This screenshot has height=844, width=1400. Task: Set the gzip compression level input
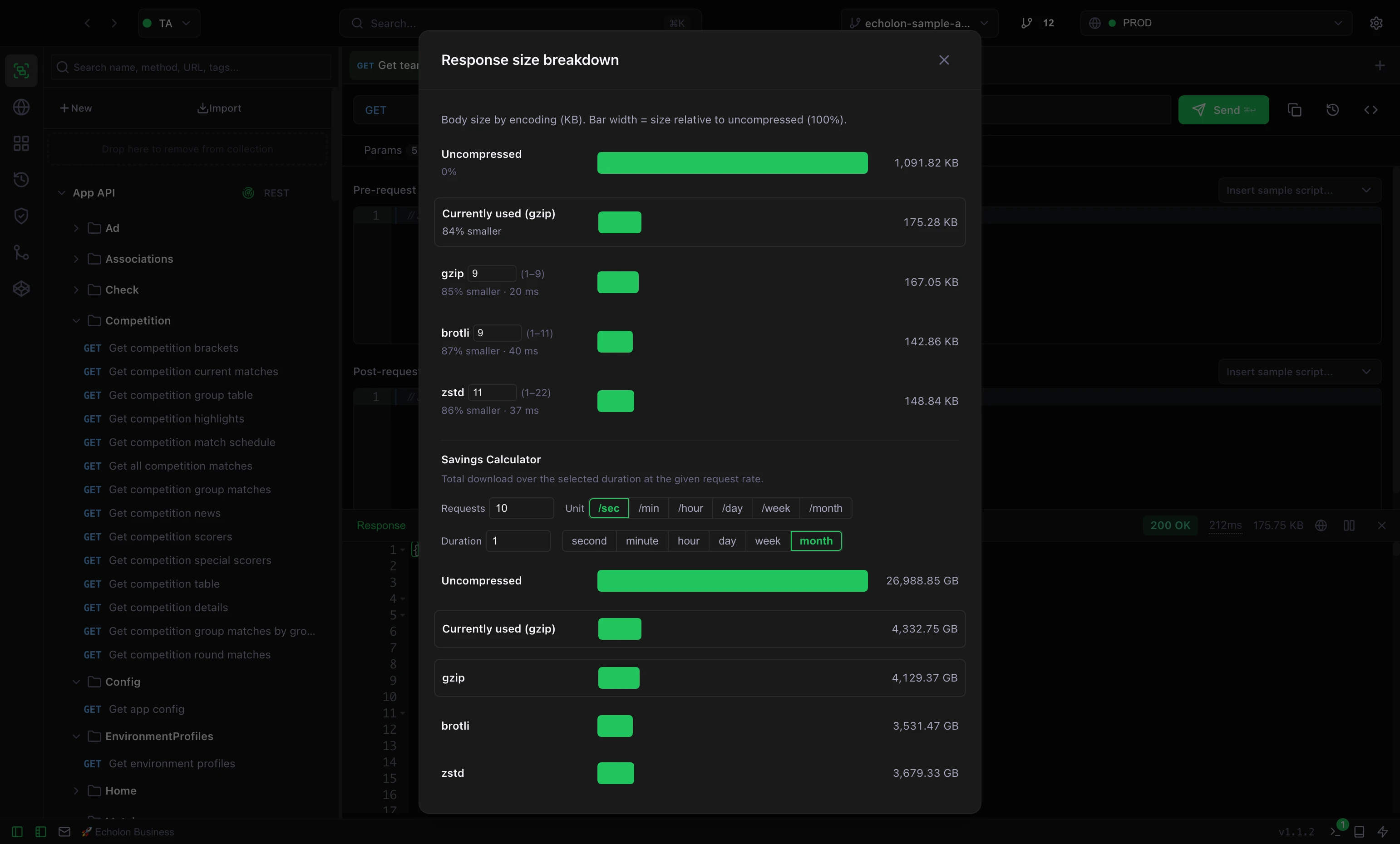(492, 273)
